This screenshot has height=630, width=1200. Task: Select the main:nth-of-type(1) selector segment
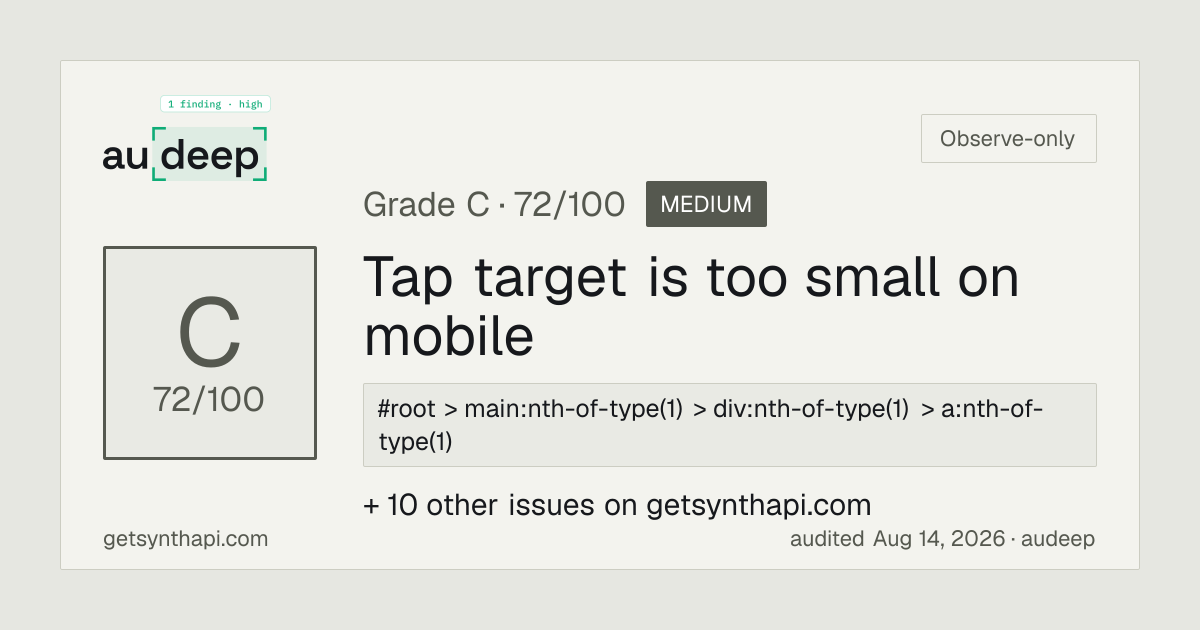click(572, 410)
